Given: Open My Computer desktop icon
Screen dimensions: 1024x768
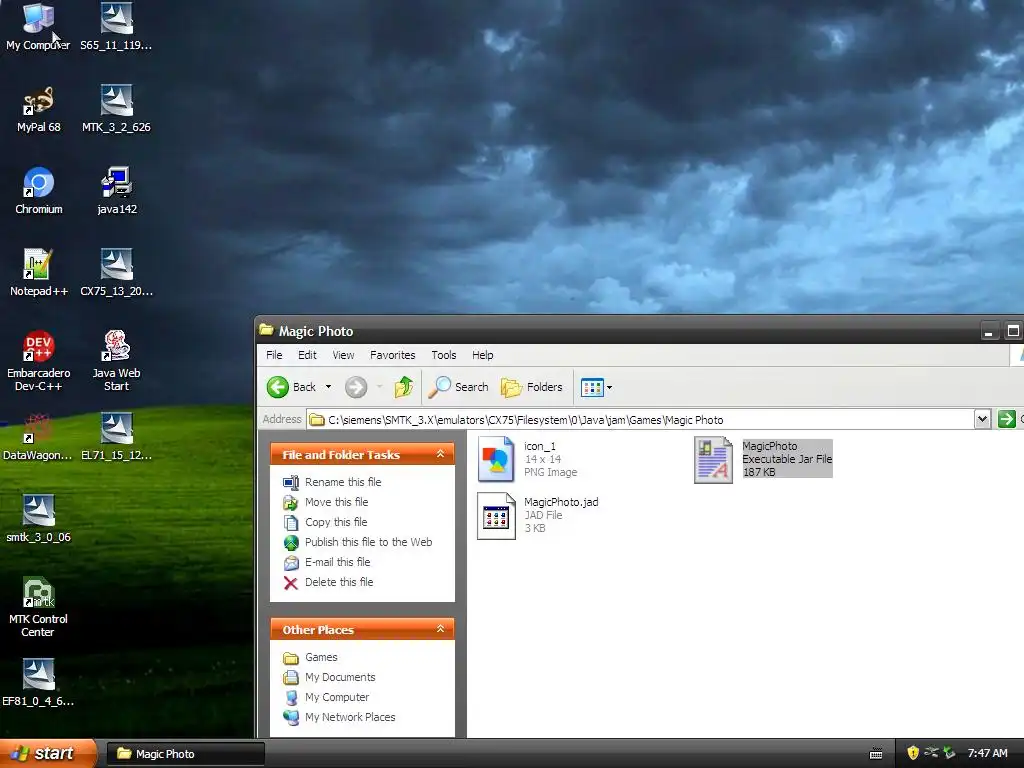Looking at the screenshot, I should click(38, 27).
